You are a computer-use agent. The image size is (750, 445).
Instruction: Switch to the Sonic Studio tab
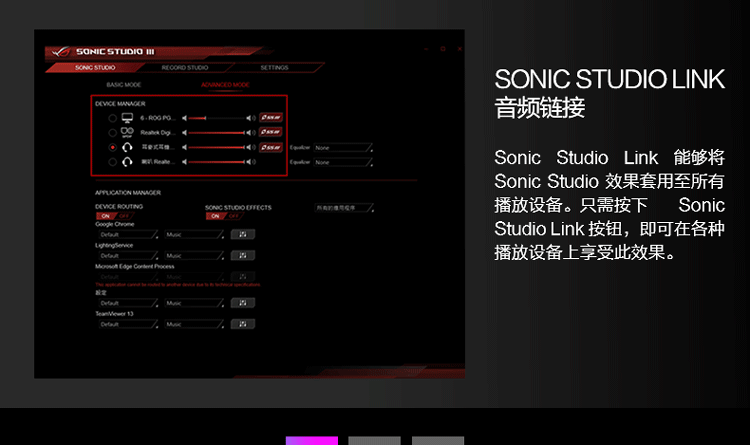pyautogui.click(x=95, y=67)
